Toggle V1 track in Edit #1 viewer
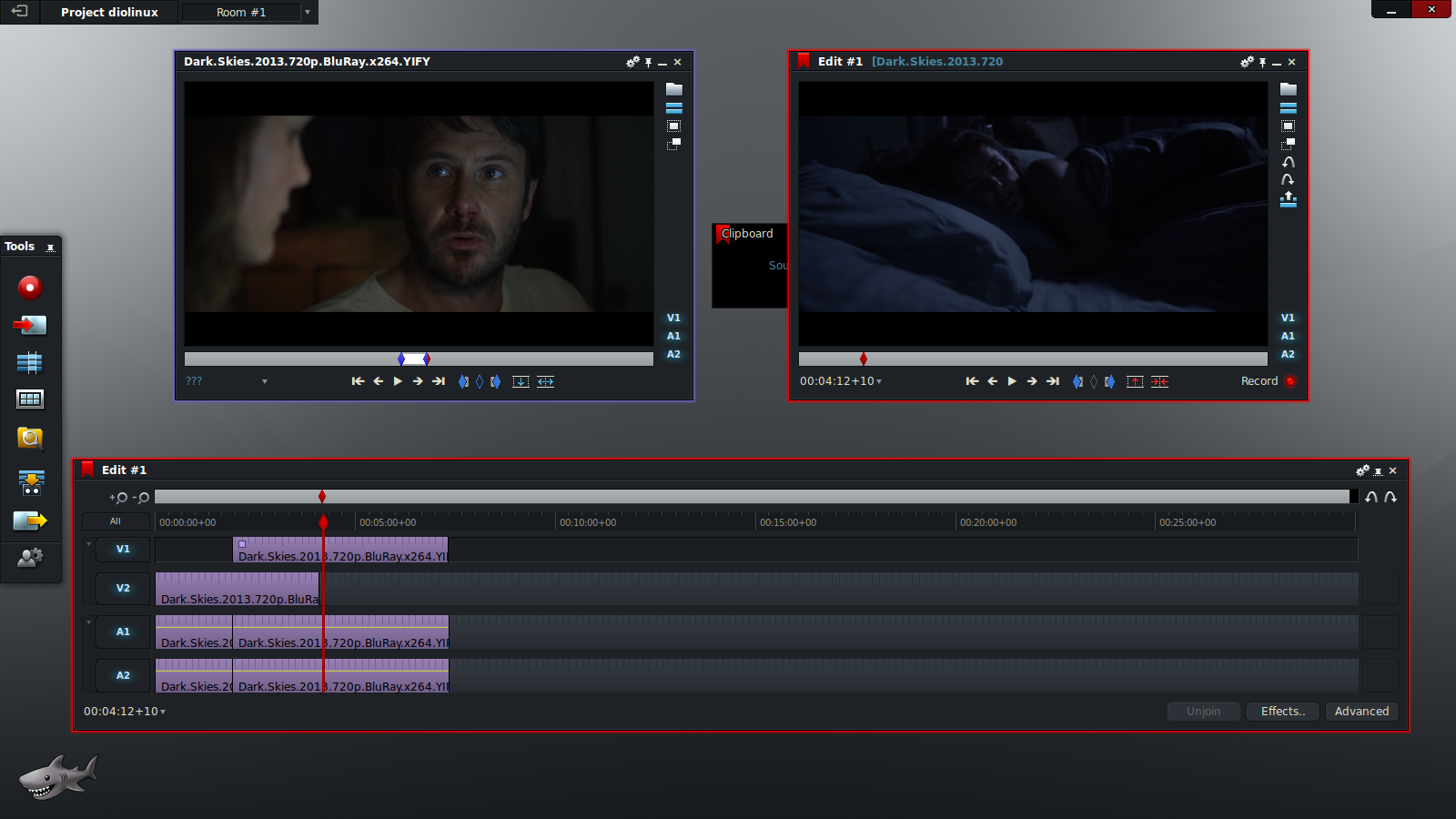Screen dimensions: 1456x819 (x=1288, y=318)
